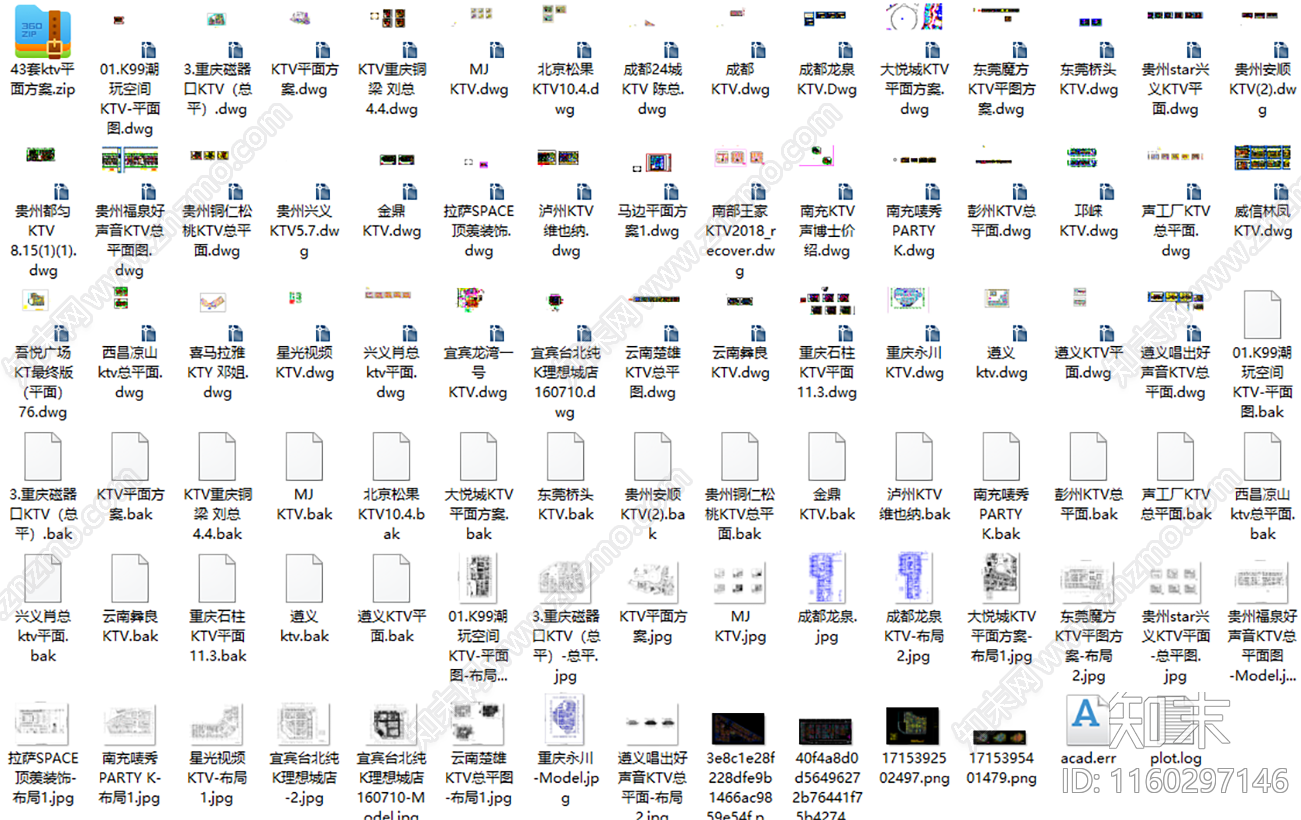Open 成都龙泉.jpg image thumbnail
The height and width of the screenshot is (820, 1301).
pyautogui.click(x=827, y=578)
